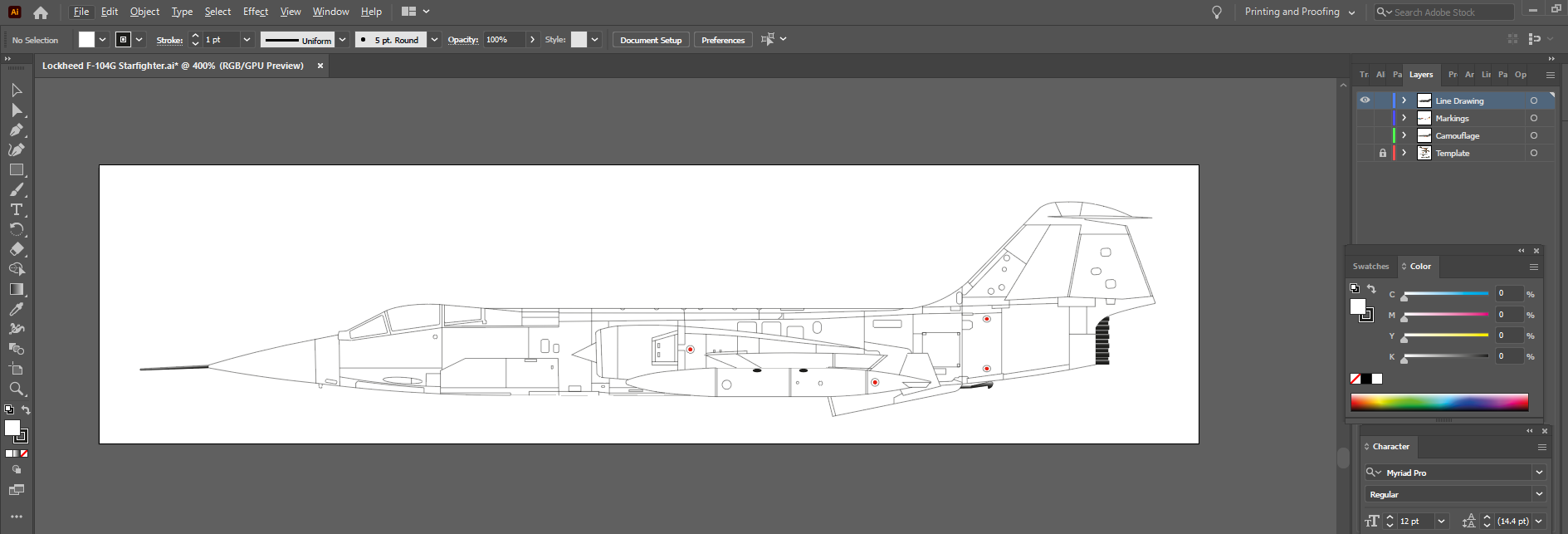Click the Document Setup button
This screenshot has width=1568, height=534.
point(650,40)
